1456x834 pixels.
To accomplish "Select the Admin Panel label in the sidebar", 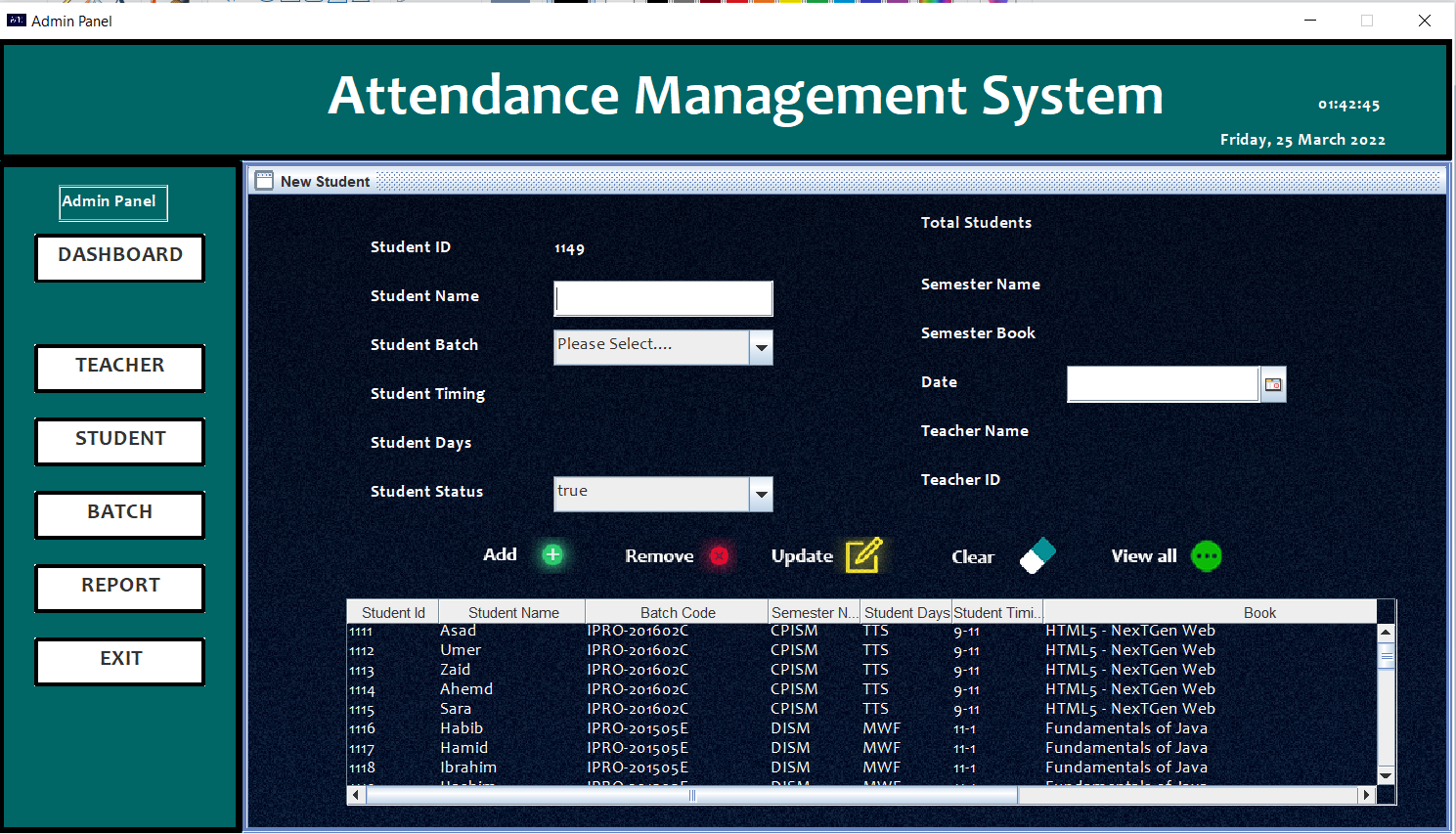I will click(112, 202).
